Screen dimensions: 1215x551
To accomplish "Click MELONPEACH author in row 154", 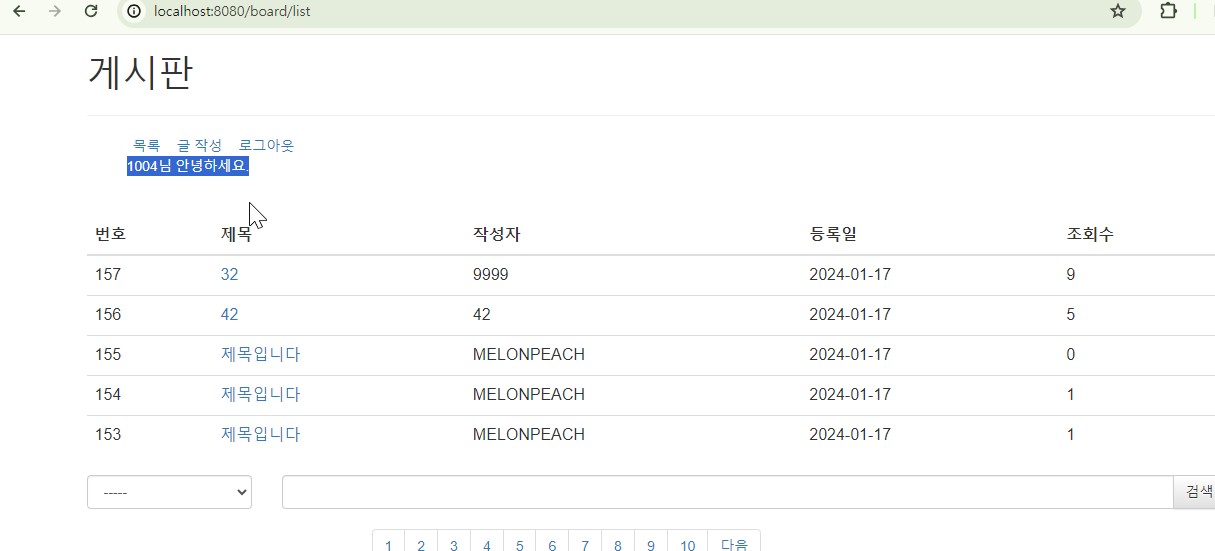I will click(x=529, y=394).
